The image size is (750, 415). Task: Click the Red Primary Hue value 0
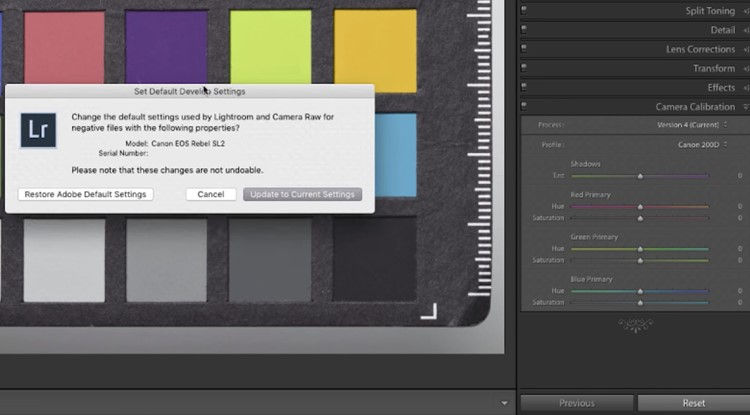(739, 207)
